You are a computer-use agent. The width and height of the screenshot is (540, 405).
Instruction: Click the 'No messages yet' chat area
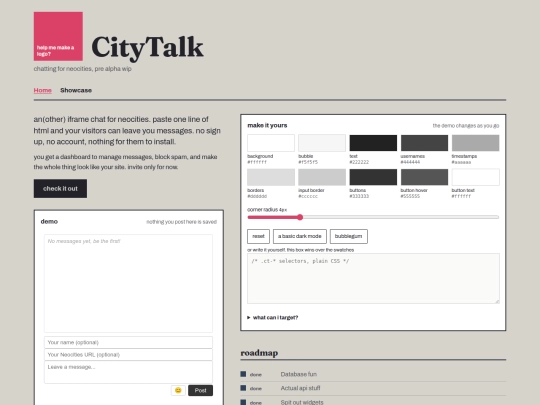[x=128, y=283]
